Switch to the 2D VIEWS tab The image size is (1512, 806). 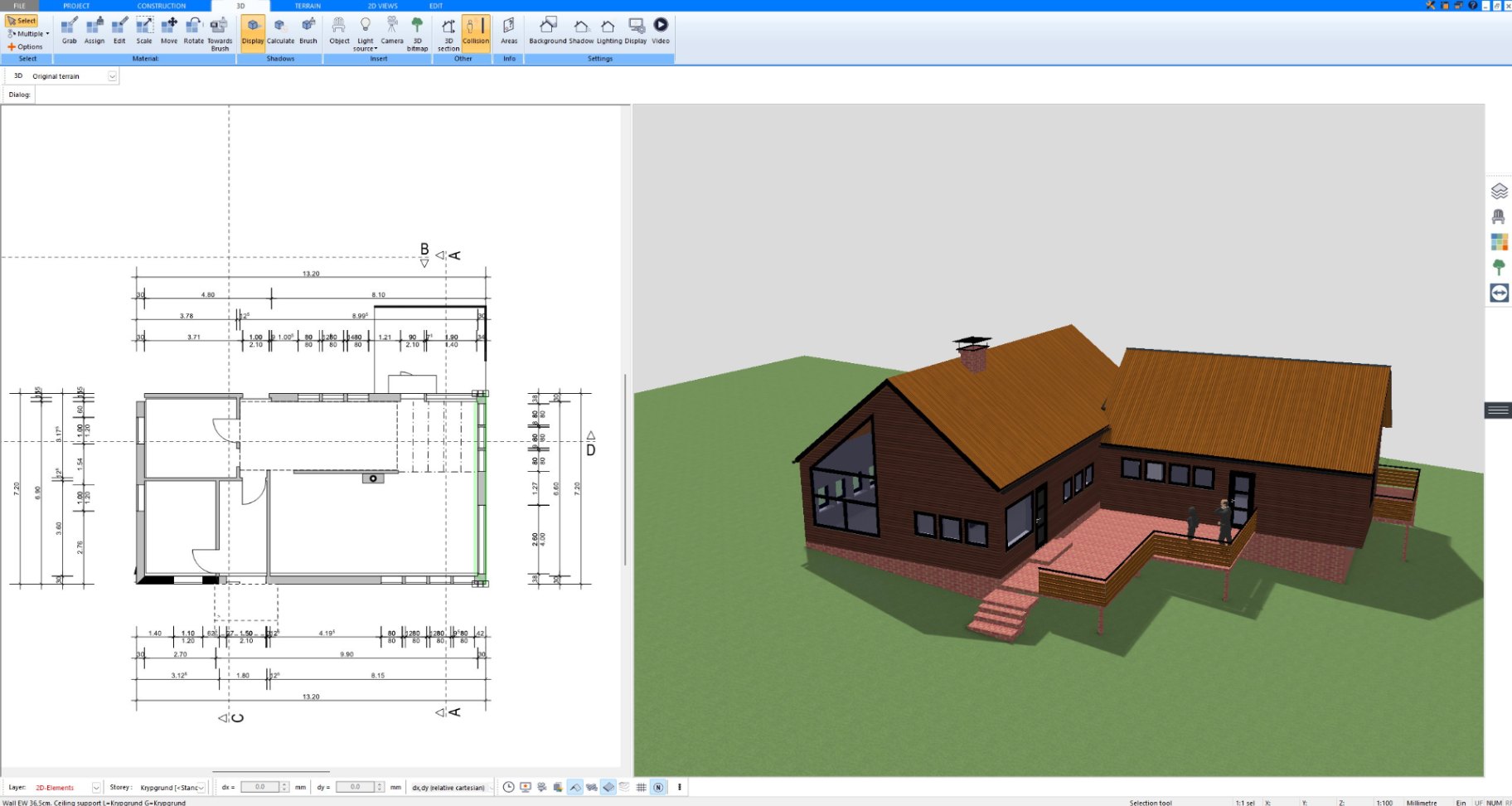point(383,6)
